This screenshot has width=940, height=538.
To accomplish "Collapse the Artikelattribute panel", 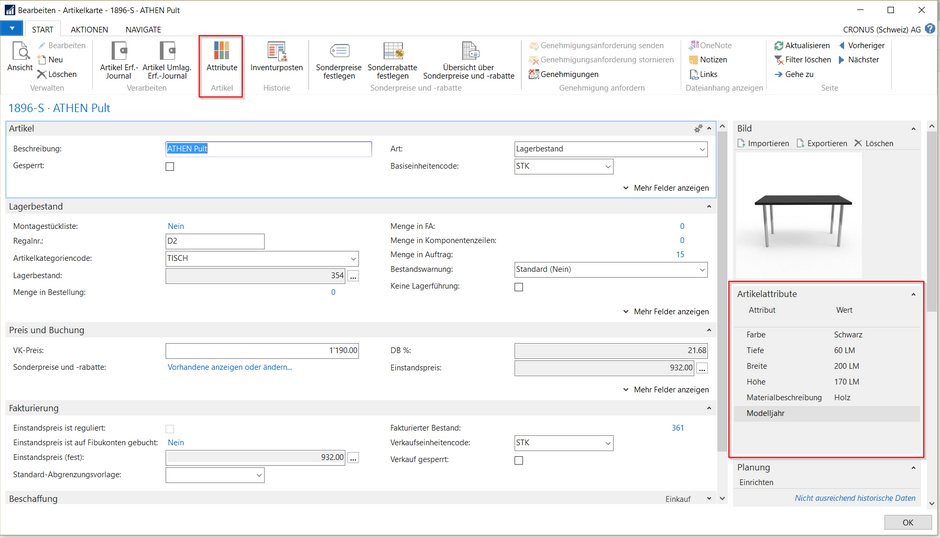I will (914, 294).
